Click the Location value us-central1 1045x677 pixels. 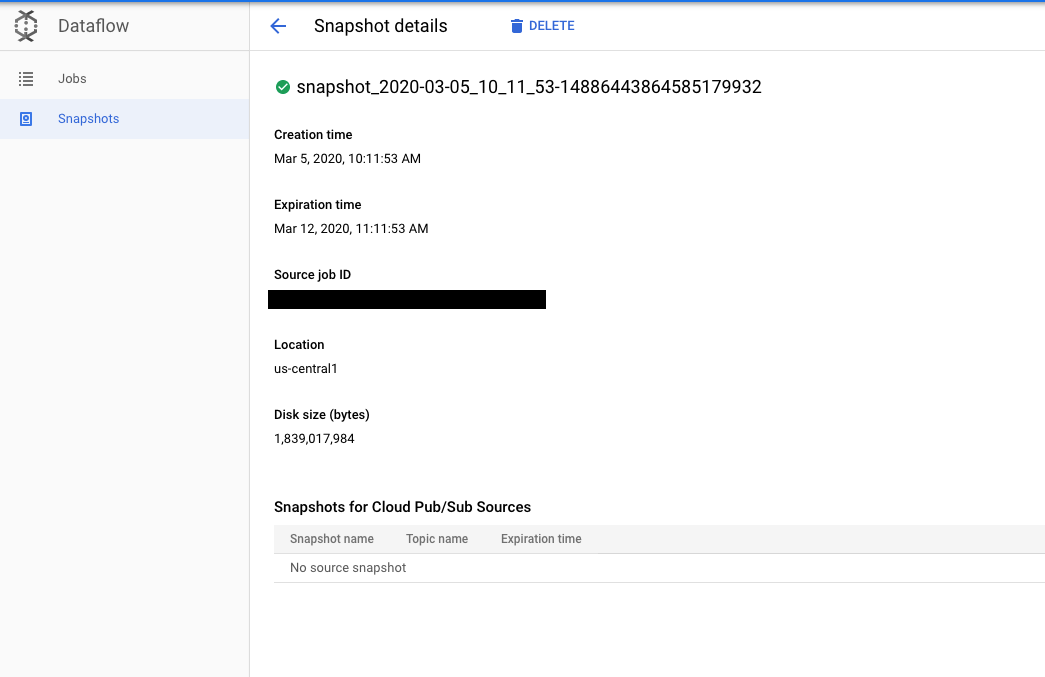click(x=305, y=368)
